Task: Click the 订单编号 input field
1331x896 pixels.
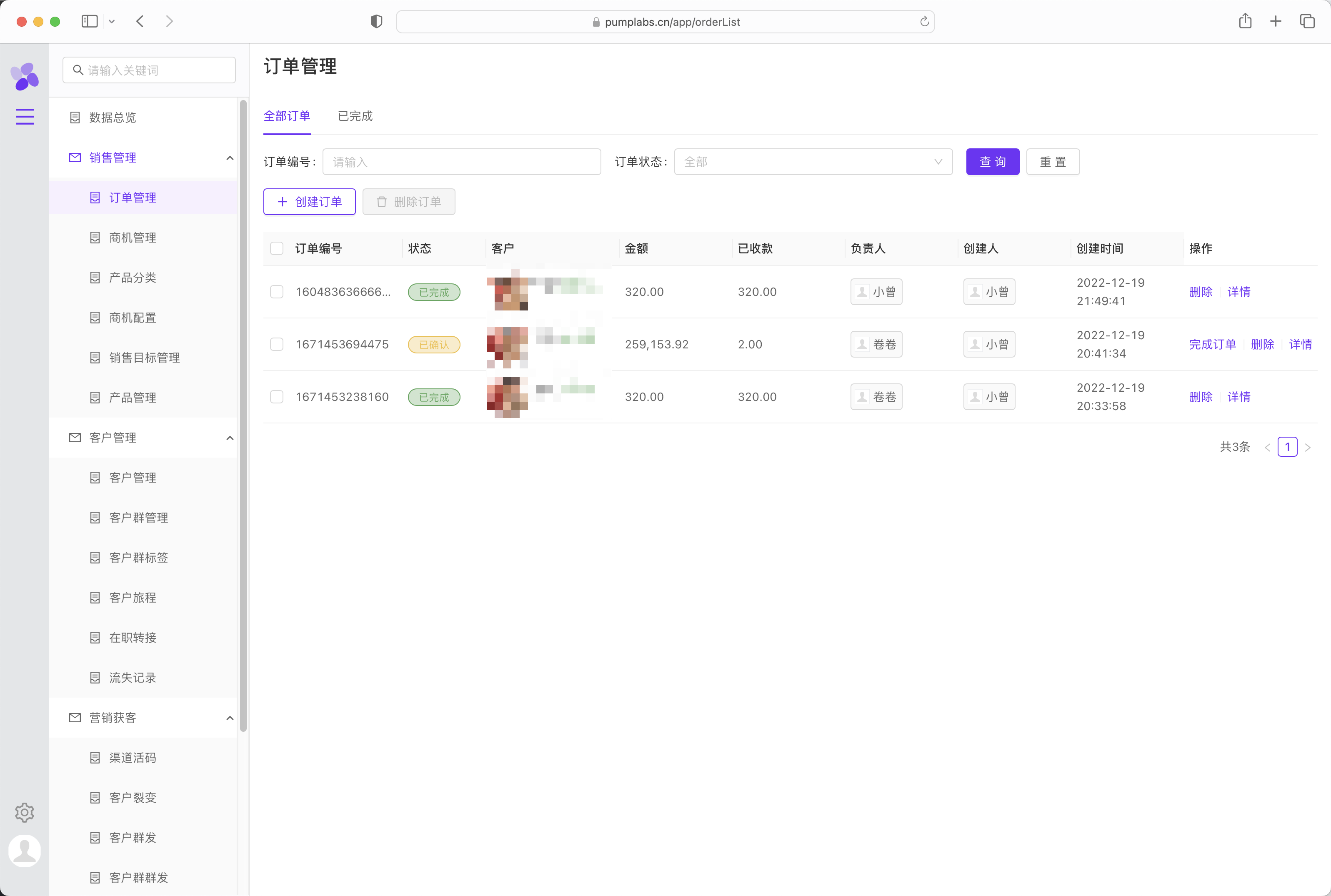Action: 462,162
